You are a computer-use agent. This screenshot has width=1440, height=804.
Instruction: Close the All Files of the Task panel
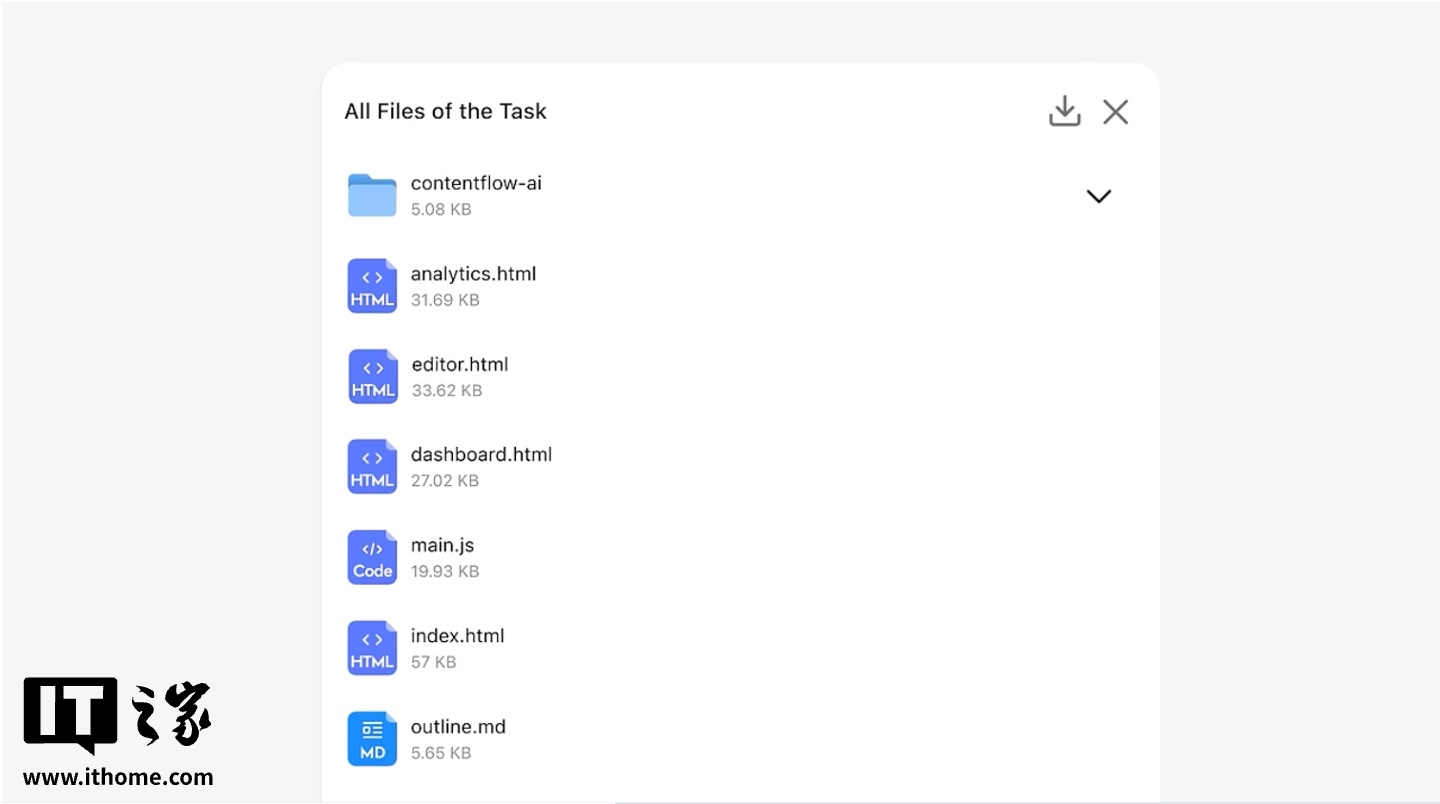1115,111
